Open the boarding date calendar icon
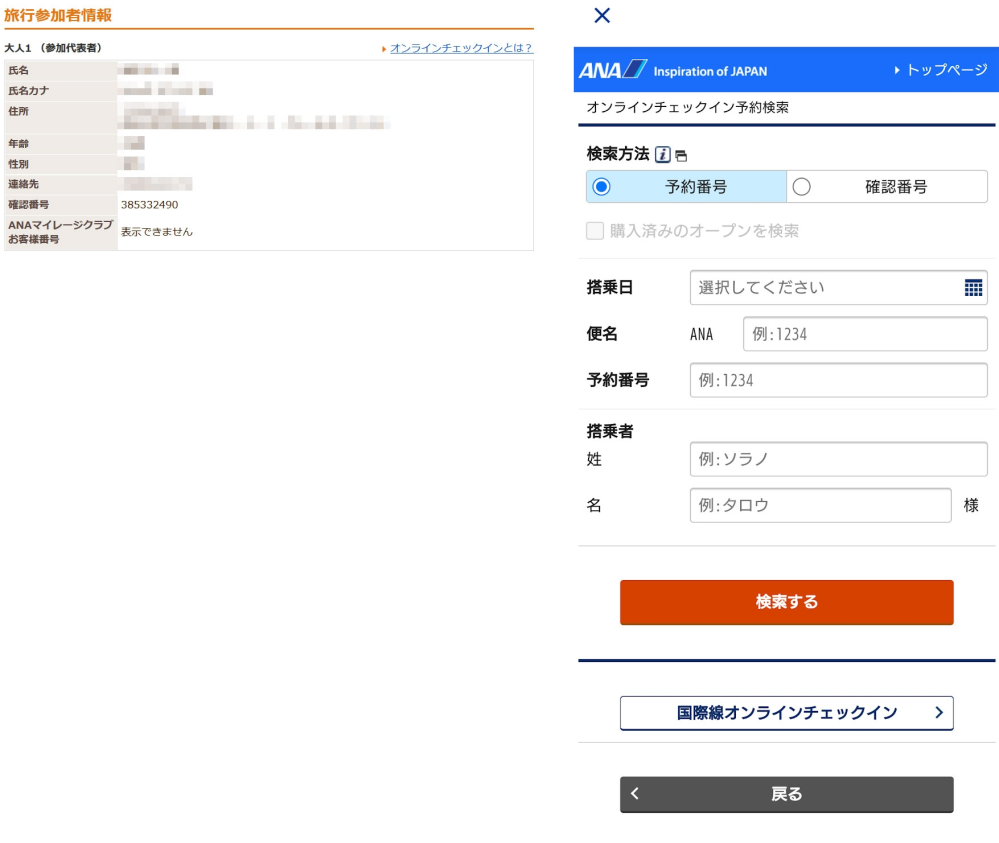999x843 pixels. pyautogui.click(x=973, y=287)
